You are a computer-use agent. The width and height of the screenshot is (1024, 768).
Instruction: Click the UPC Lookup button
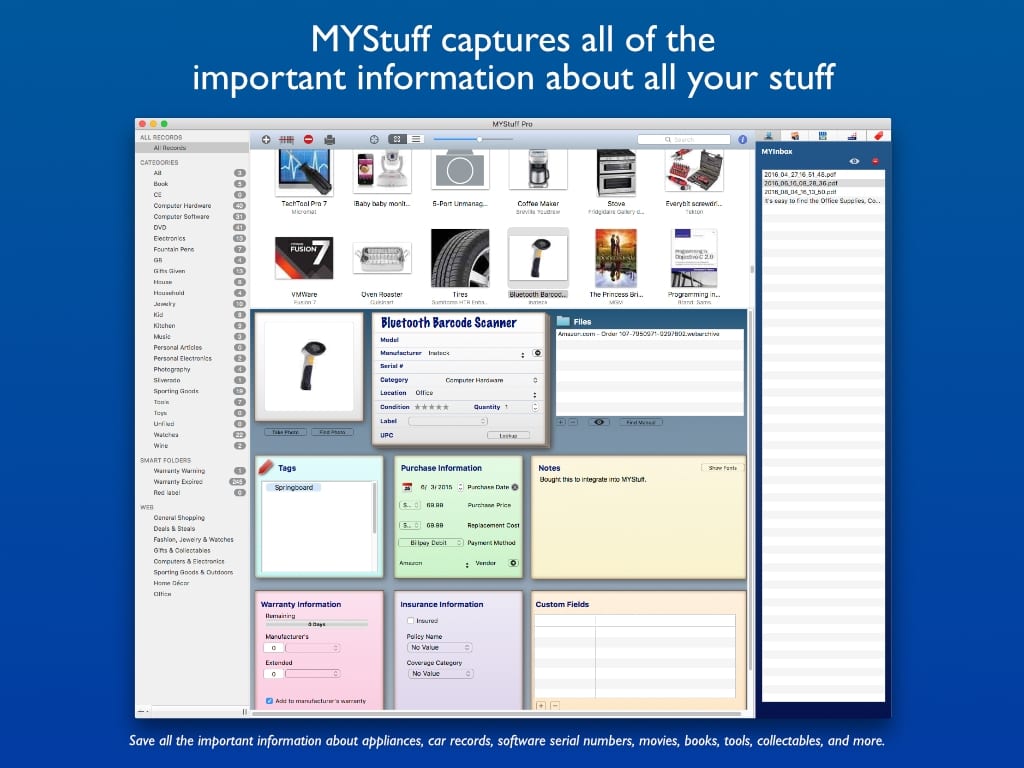point(508,436)
